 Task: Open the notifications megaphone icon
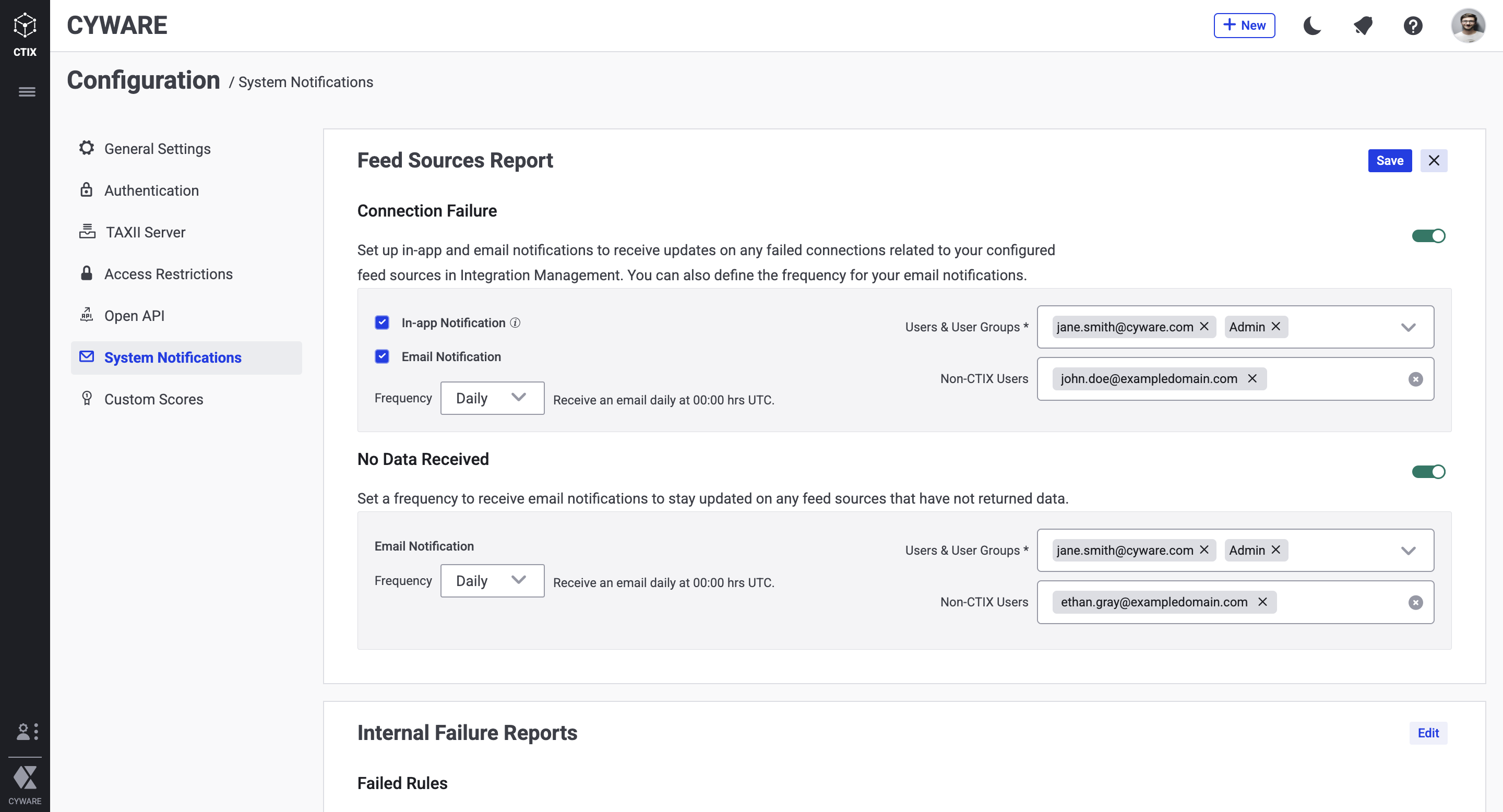tap(1363, 26)
